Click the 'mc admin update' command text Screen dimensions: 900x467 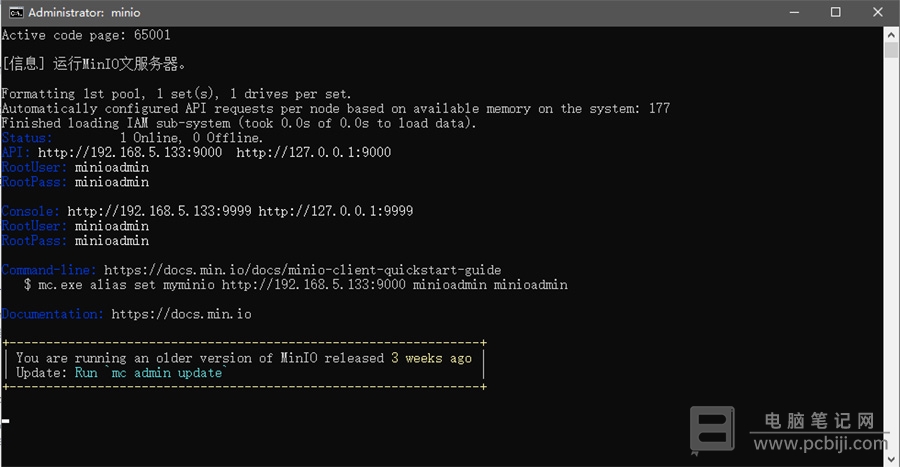click(166, 373)
